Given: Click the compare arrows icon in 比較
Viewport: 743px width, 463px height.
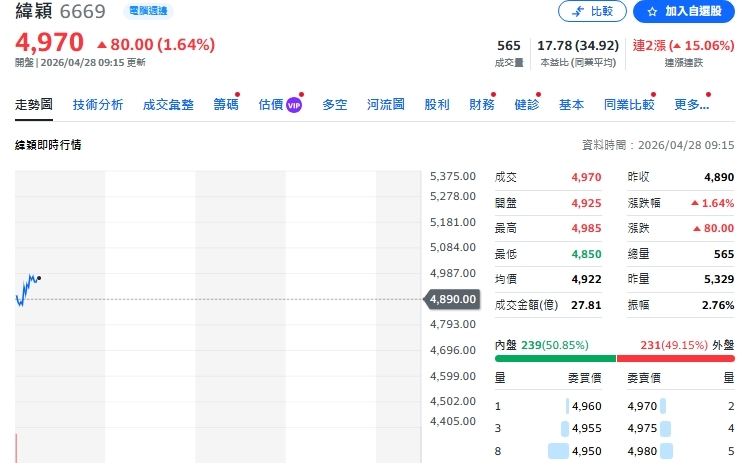Looking at the screenshot, I should point(578,11).
